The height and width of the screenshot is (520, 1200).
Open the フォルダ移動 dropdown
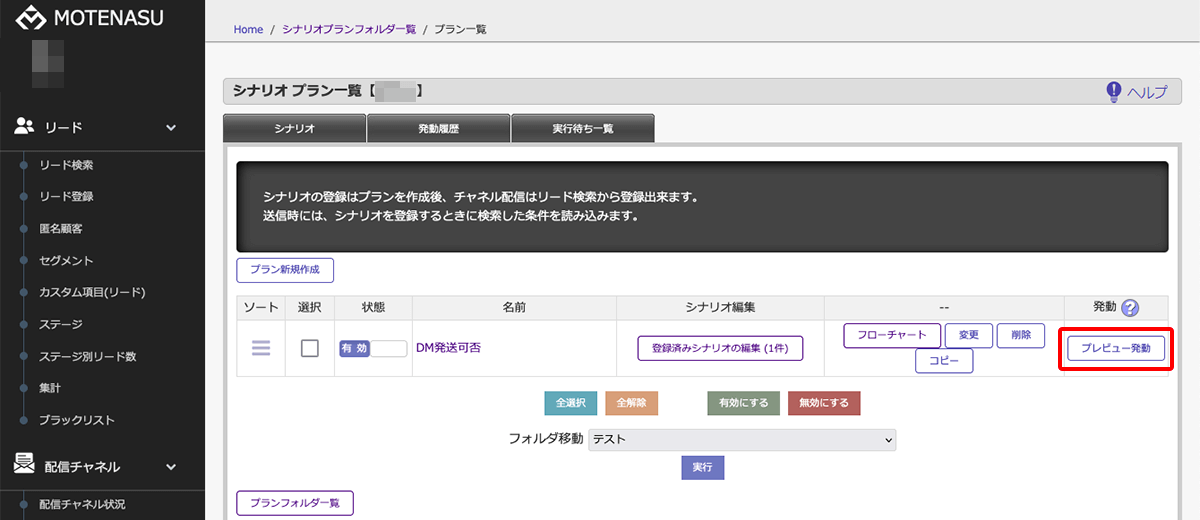[742, 439]
